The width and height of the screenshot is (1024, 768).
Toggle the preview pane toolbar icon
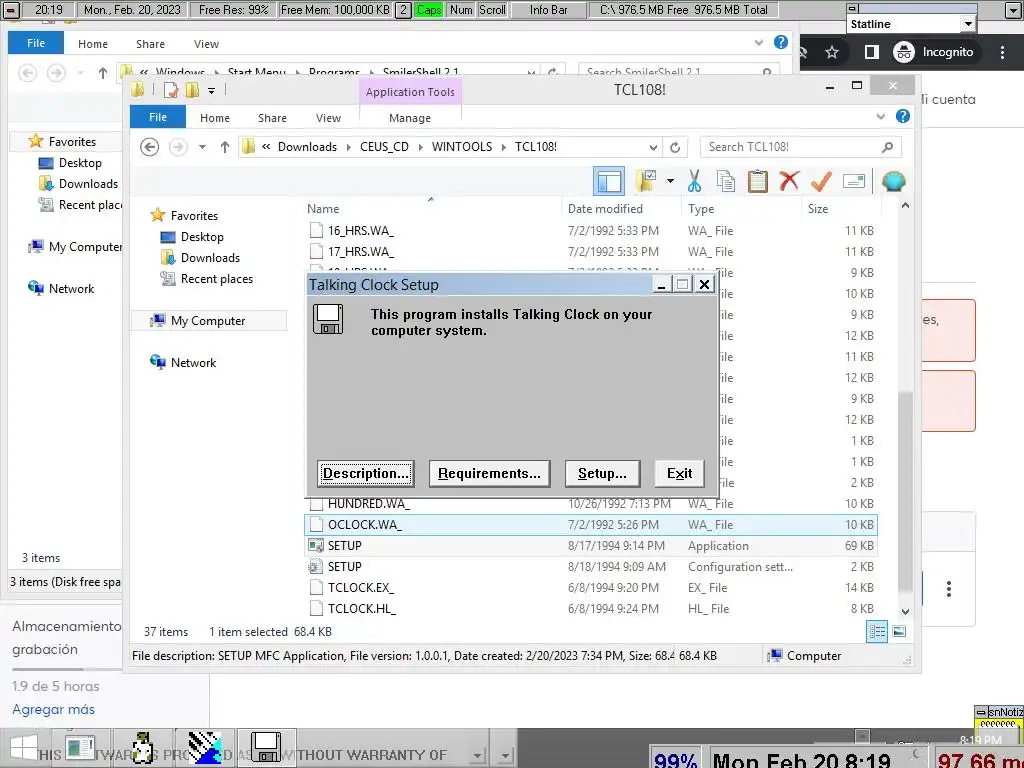click(x=609, y=181)
